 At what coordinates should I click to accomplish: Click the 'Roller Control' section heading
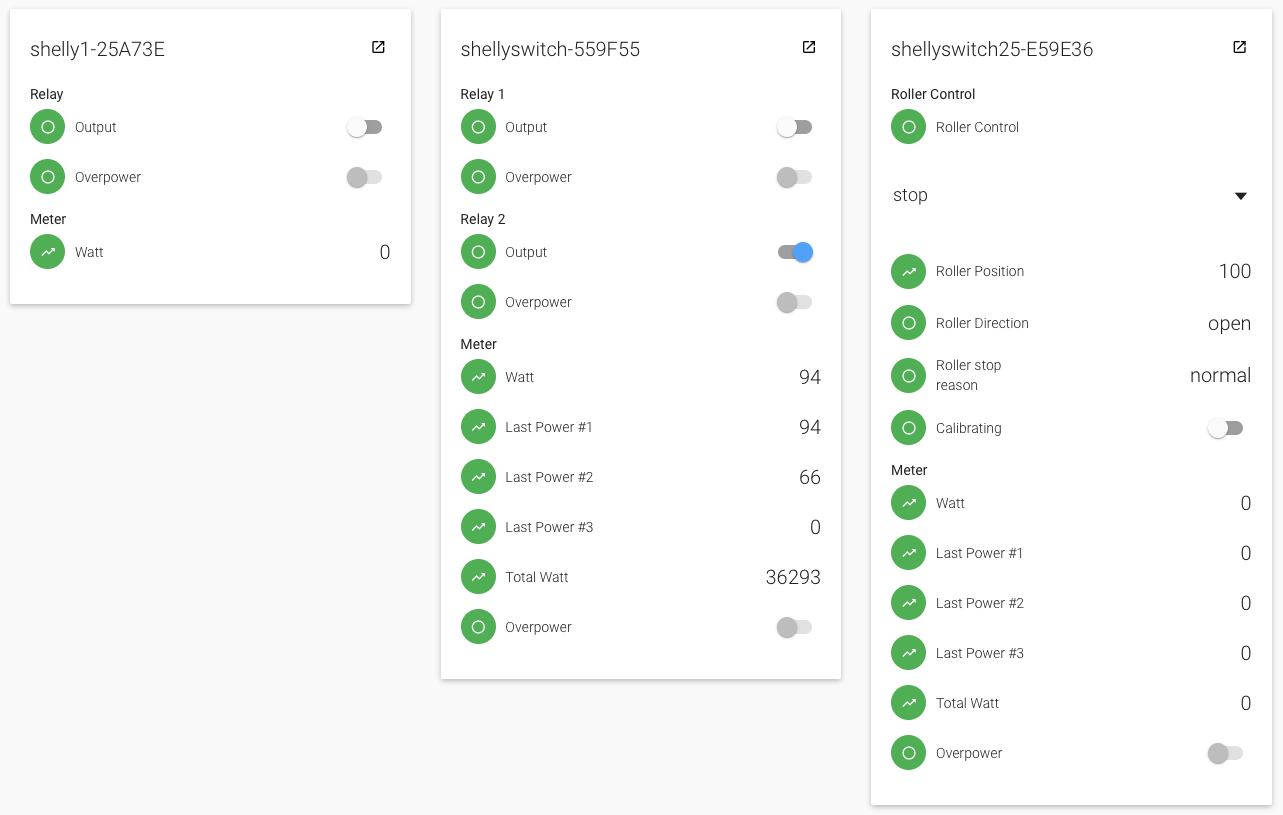[x=933, y=94]
